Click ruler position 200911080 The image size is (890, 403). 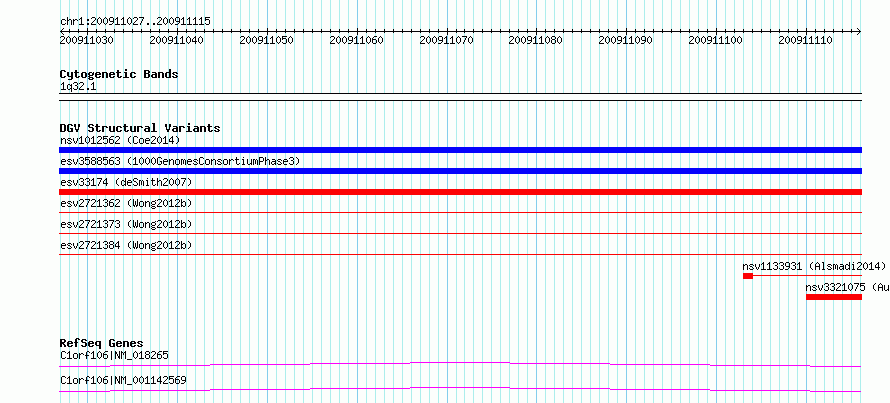click(x=536, y=40)
